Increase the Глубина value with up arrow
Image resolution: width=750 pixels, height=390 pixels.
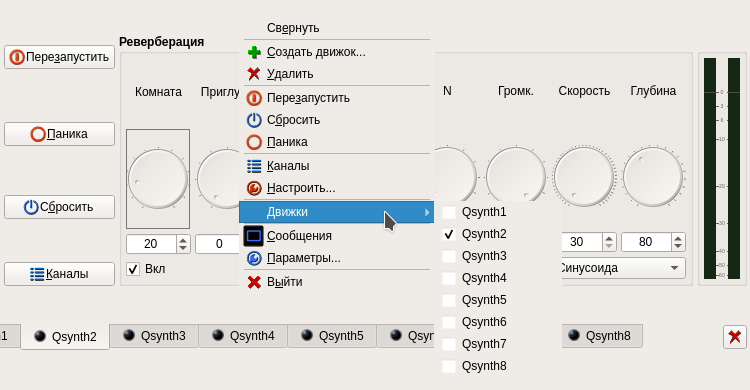pos(678,238)
